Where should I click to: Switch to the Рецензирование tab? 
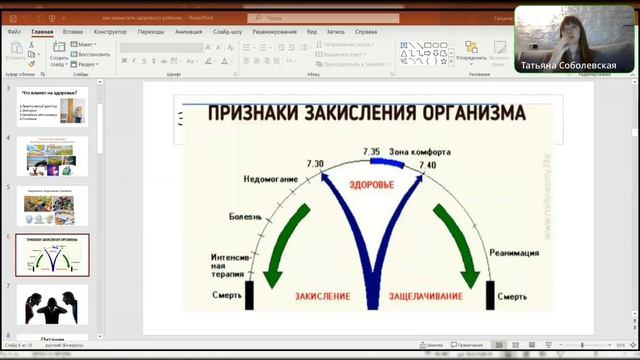[x=274, y=31]
